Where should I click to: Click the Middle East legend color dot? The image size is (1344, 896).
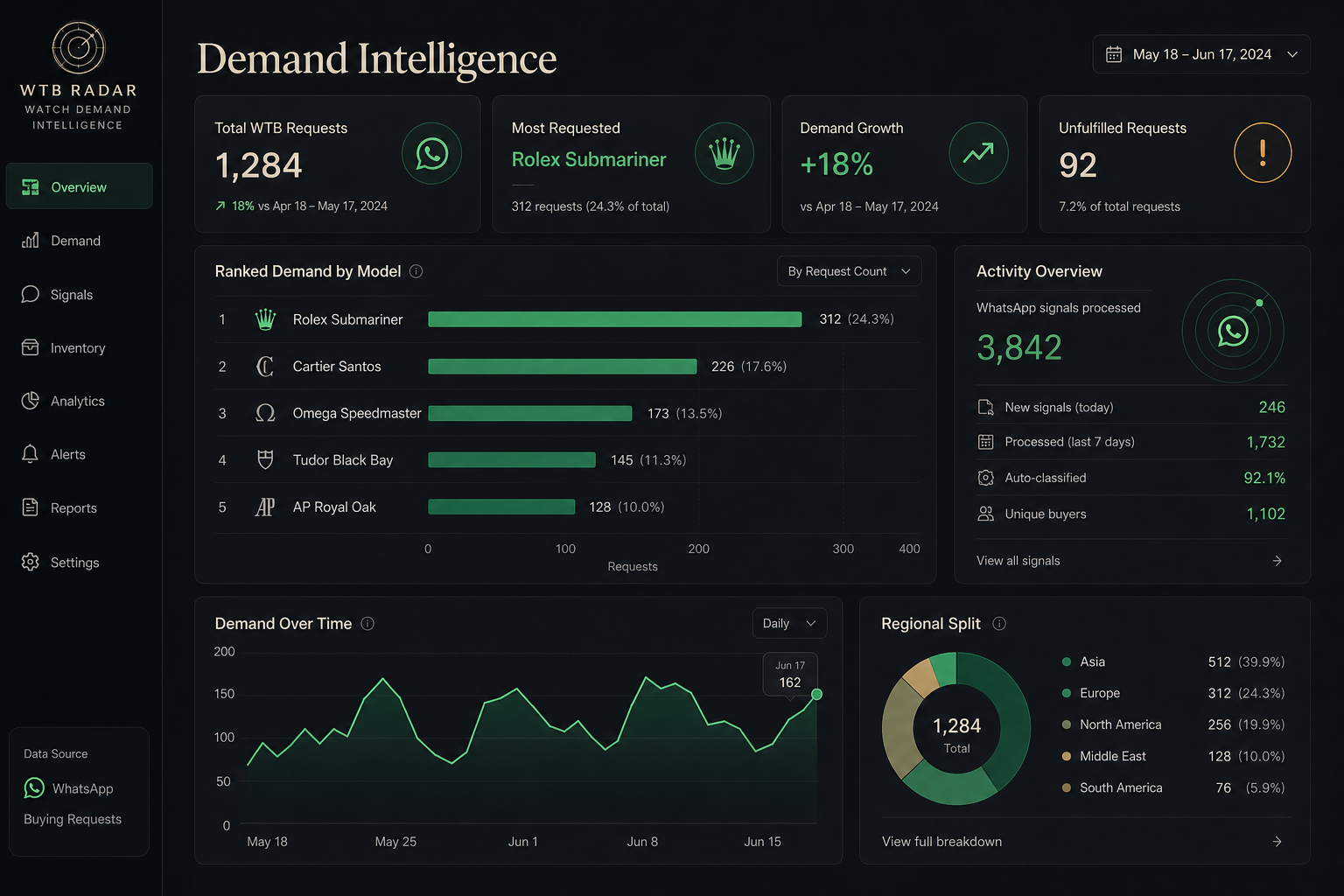tap(1067, 756)
